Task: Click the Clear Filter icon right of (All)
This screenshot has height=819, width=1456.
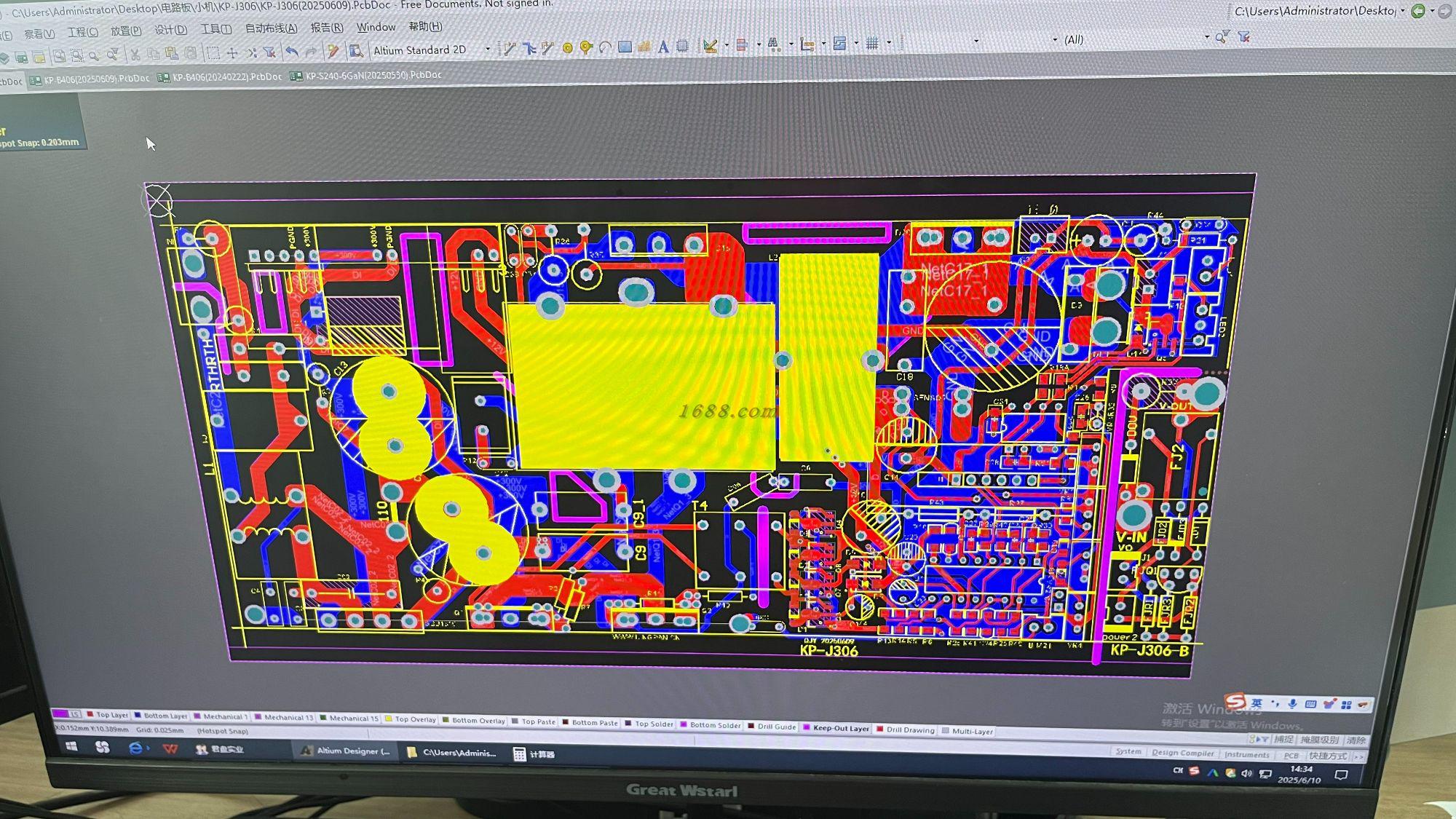Action: pyautogui.click(x=1243, y=36)
